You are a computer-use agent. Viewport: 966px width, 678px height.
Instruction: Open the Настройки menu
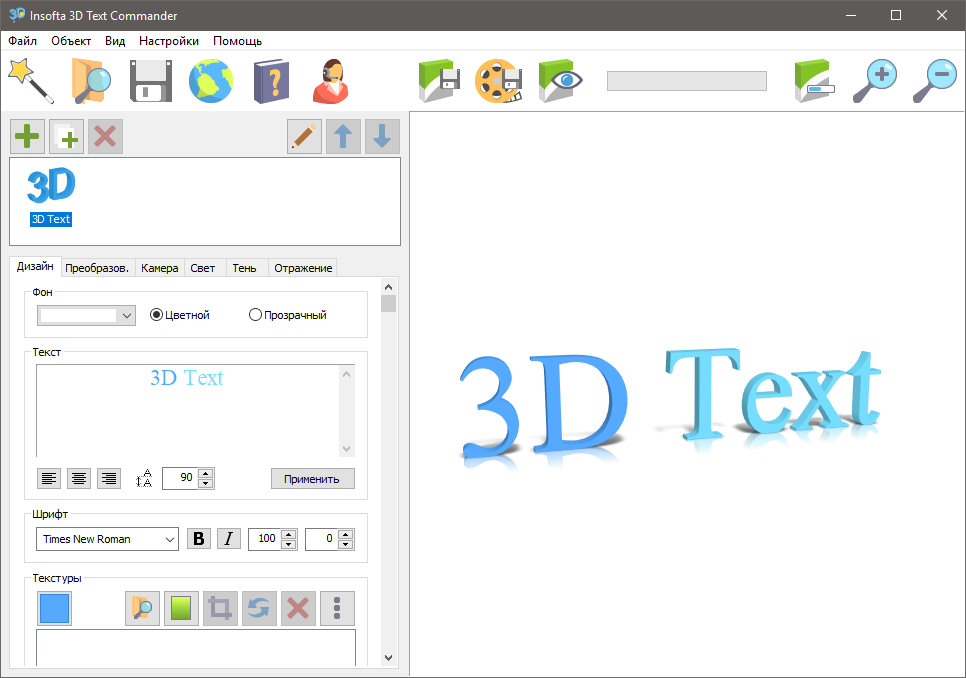(x=169, y=41)
